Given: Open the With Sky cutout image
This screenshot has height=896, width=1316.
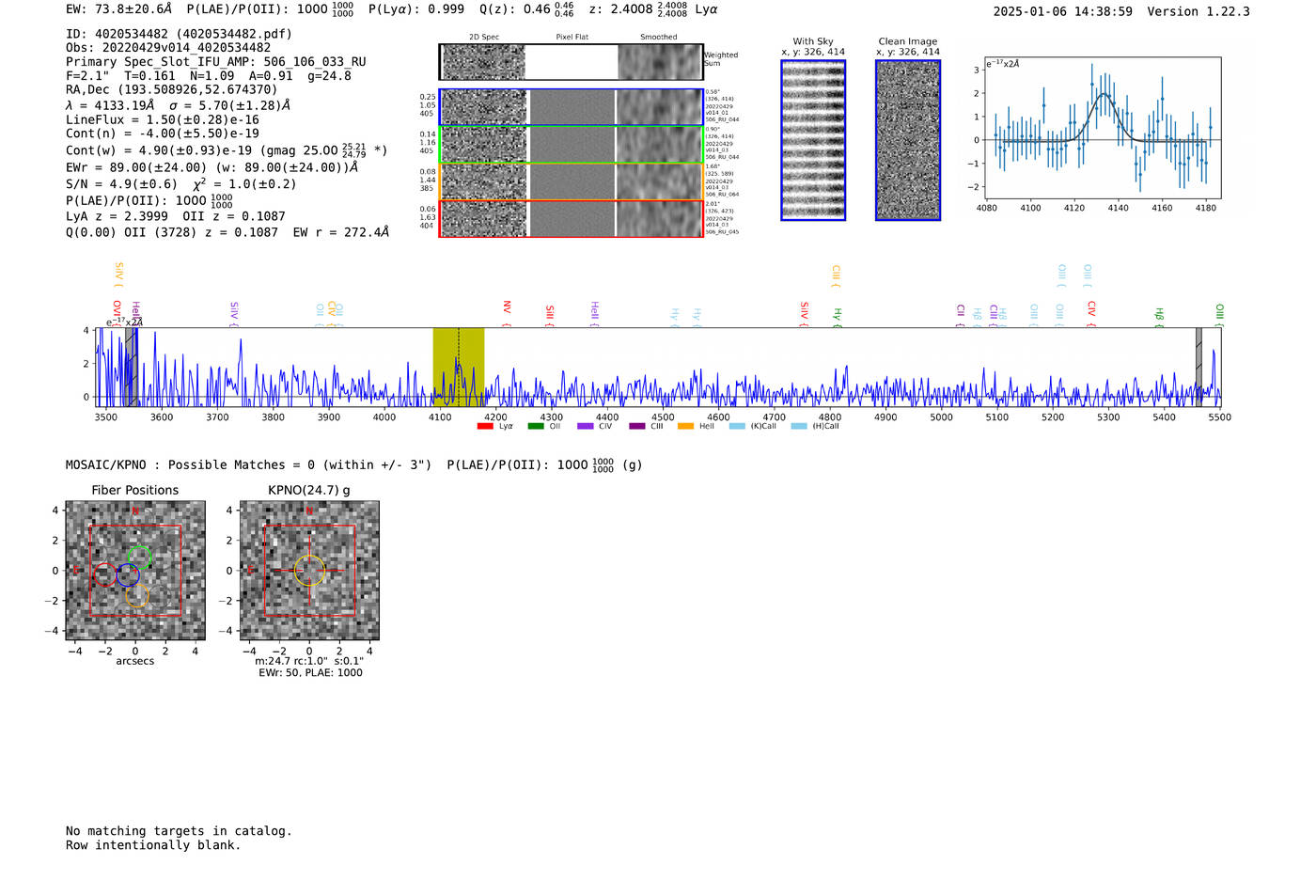Looking at the screenshot, I should click(813, 140).
